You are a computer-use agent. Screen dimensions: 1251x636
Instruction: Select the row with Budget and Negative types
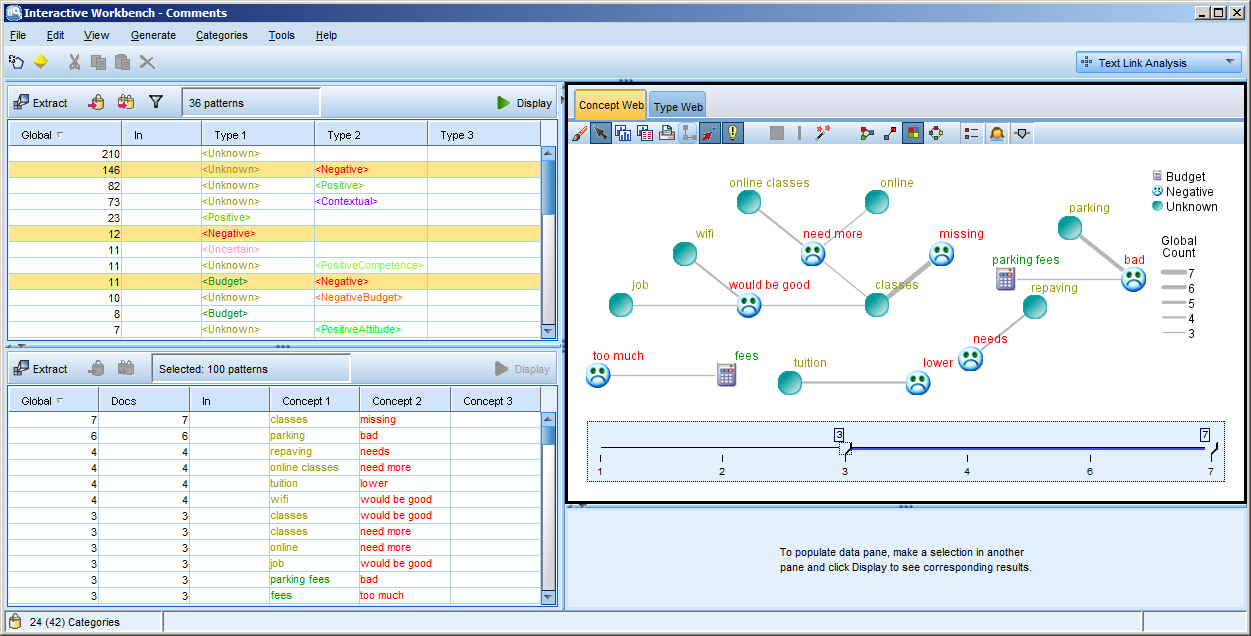pyautogui.click(x=280, y=281)
